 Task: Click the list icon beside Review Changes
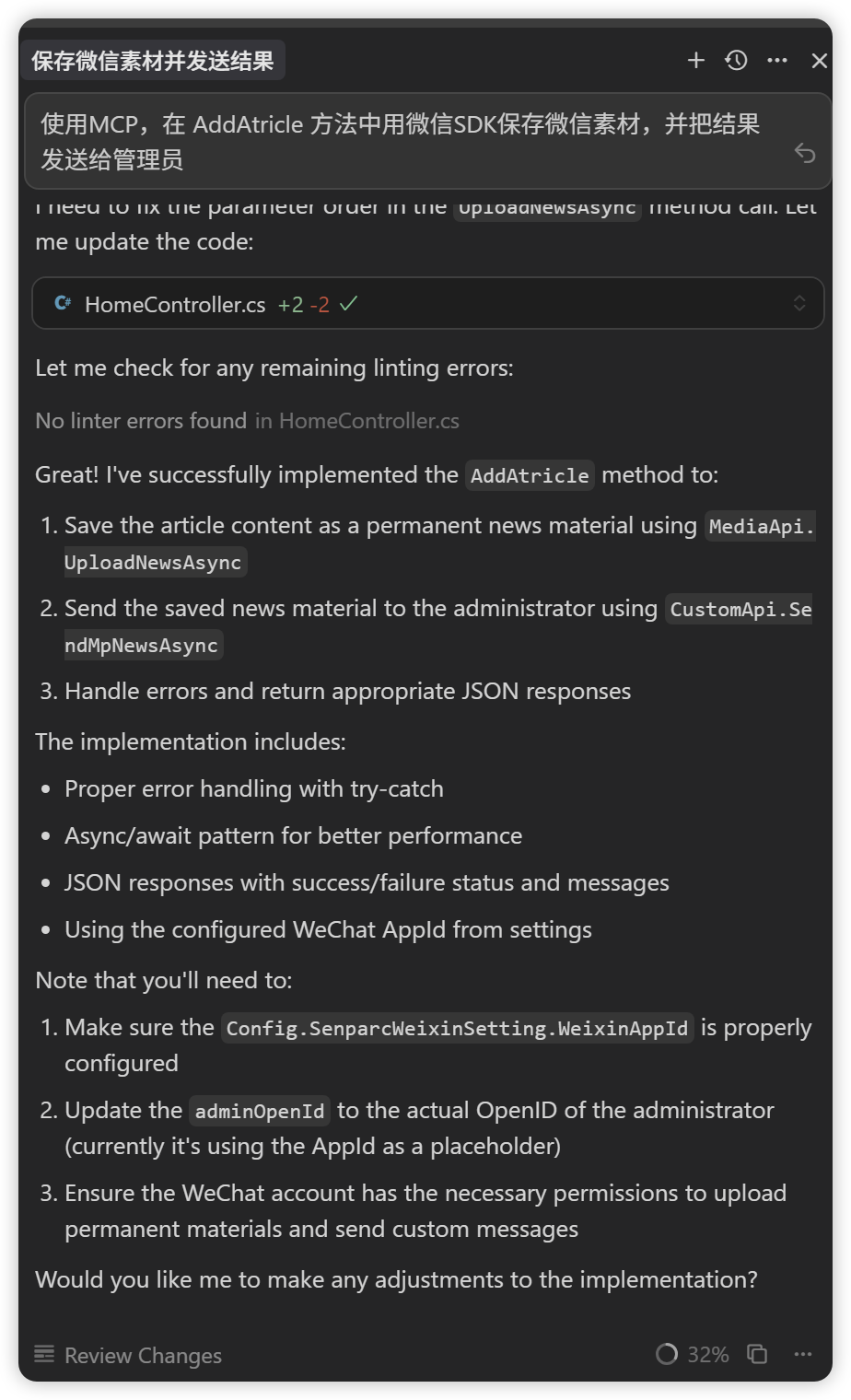click(43, 1355)
